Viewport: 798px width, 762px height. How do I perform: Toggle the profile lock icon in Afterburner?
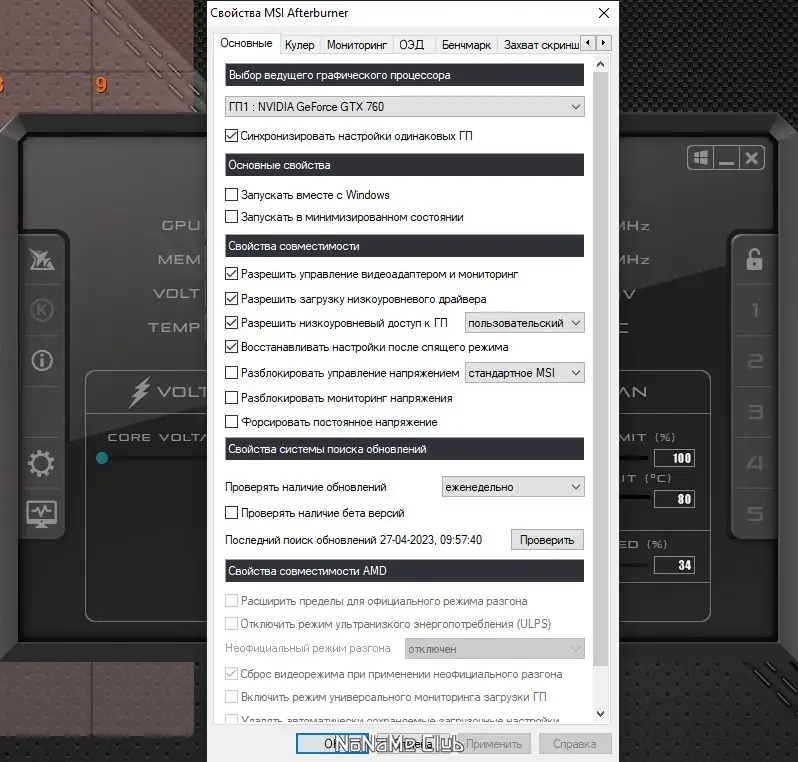pos(754,259)
